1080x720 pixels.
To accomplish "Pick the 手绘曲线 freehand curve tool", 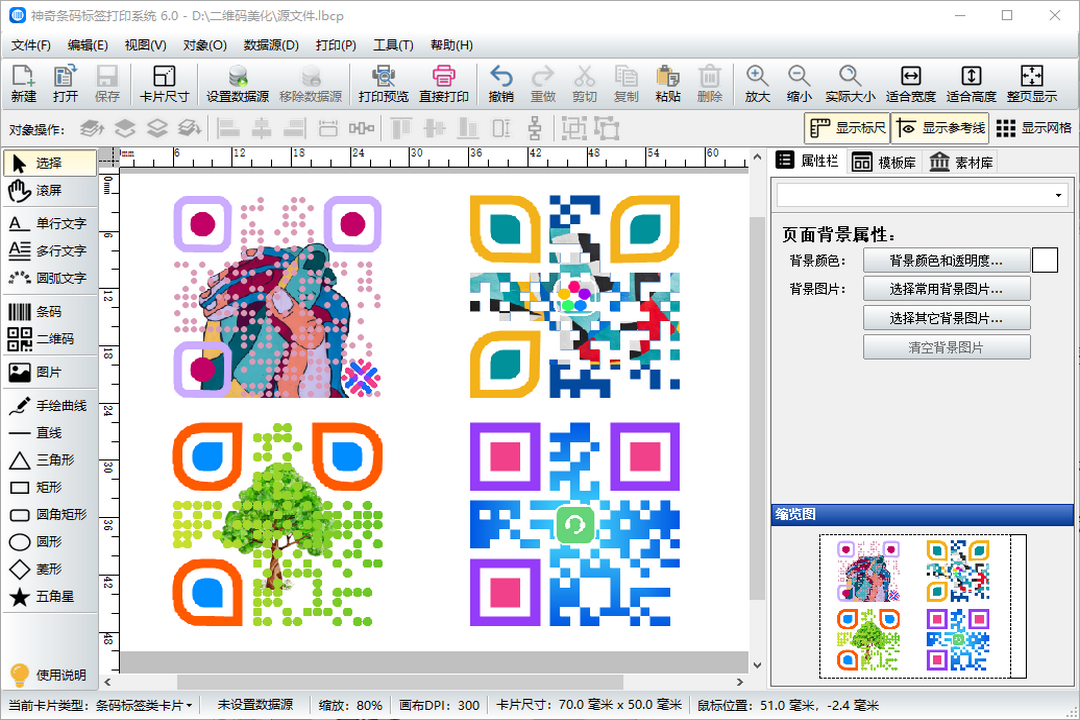I will tap(49, 406).
